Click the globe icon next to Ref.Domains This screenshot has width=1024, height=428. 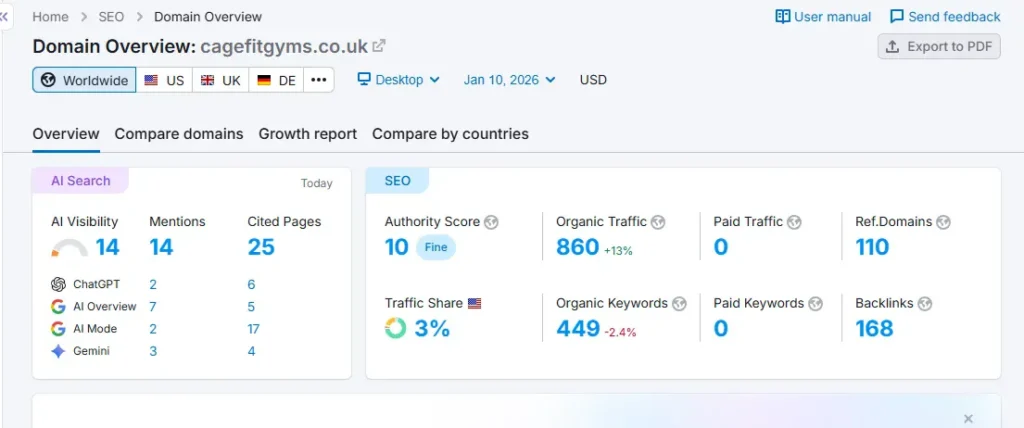tap(943, 222)
